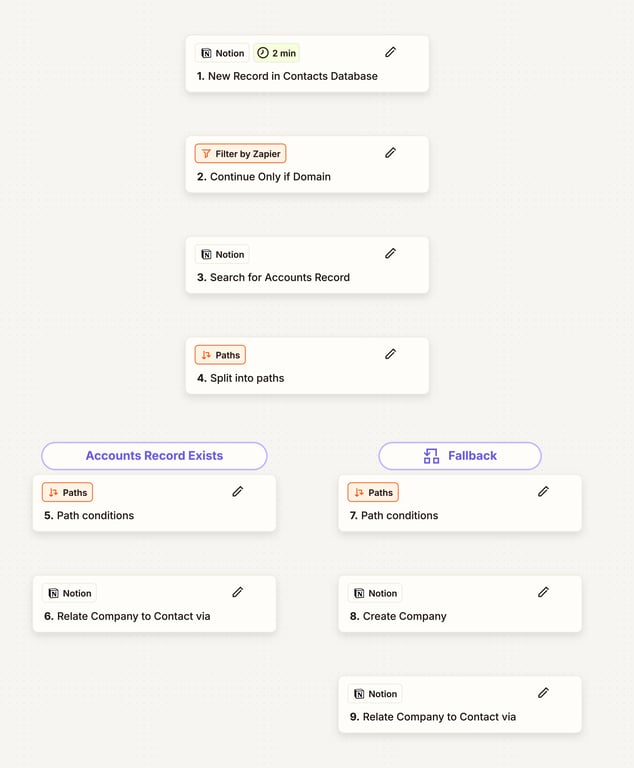Edit the Filter by Zapier step using pencil
634x768 pixels.
(x=390, y=153)
